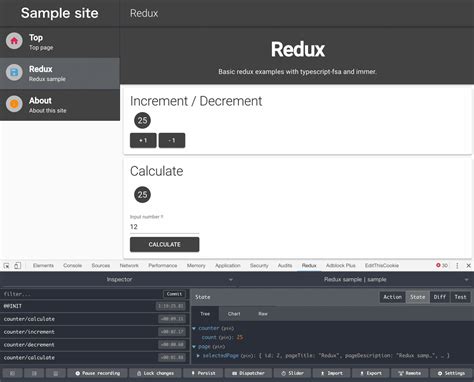Image resolution: width=474 pixels, height=382 pixels.
Task: Open the DevTools three-dot customize menu
Action: click(457, 266)
